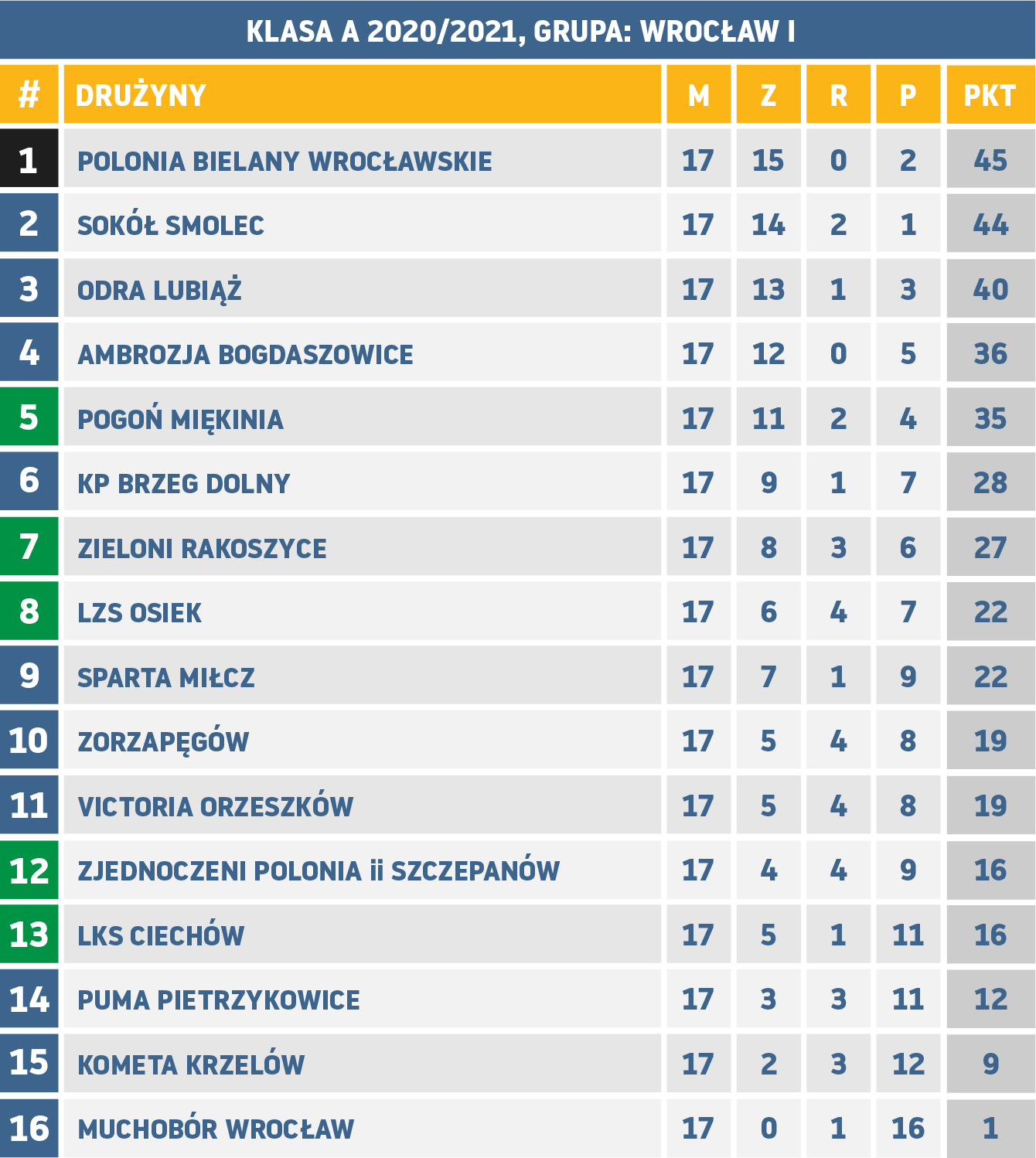Screen dimensions: 1036x1158
Task: Select Pogoń Miękinia in the table
Action: pyautogui.click(x=180, y=419)
